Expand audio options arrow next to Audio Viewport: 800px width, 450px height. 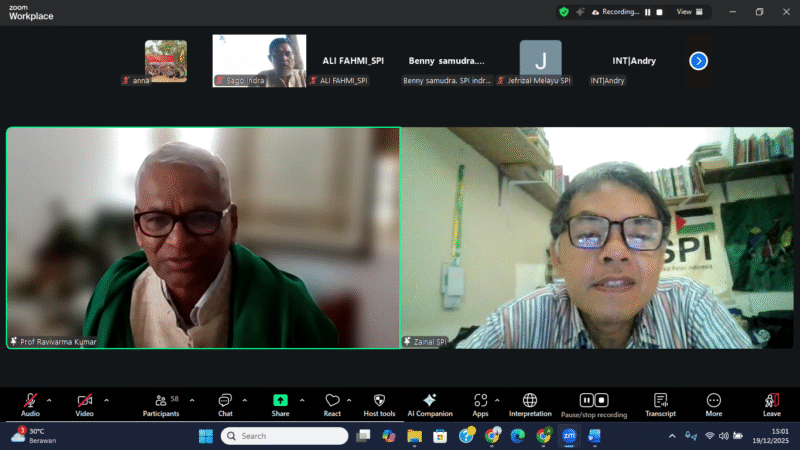click(49, 400)
